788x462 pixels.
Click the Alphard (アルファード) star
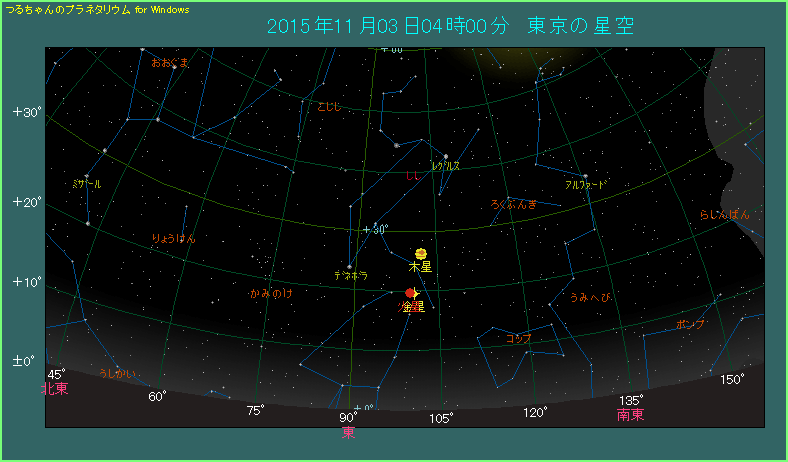[585, 176]
